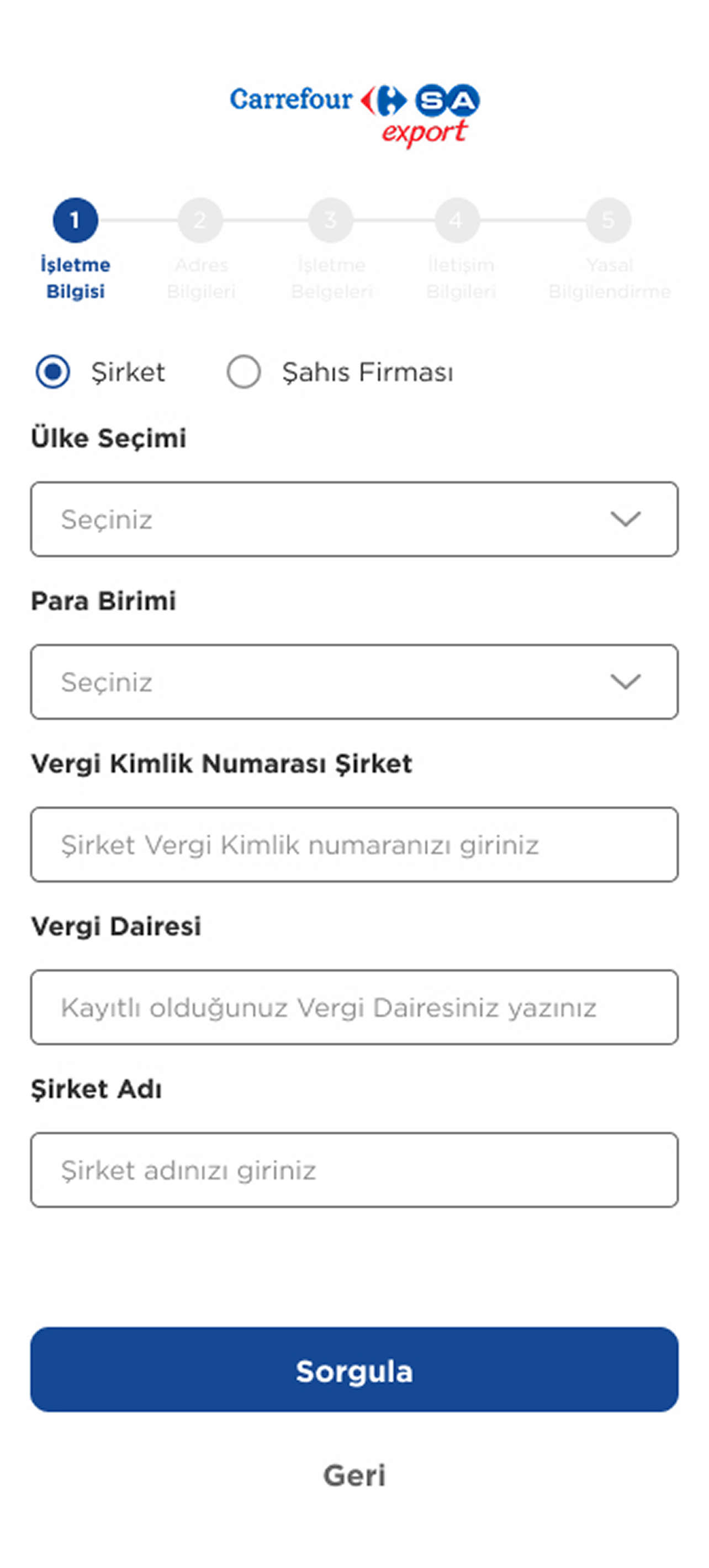The width and height of the screenshot is (709, 1568).
Task: Click the Vergi Dairesi input field
Action: (354, 1007)
